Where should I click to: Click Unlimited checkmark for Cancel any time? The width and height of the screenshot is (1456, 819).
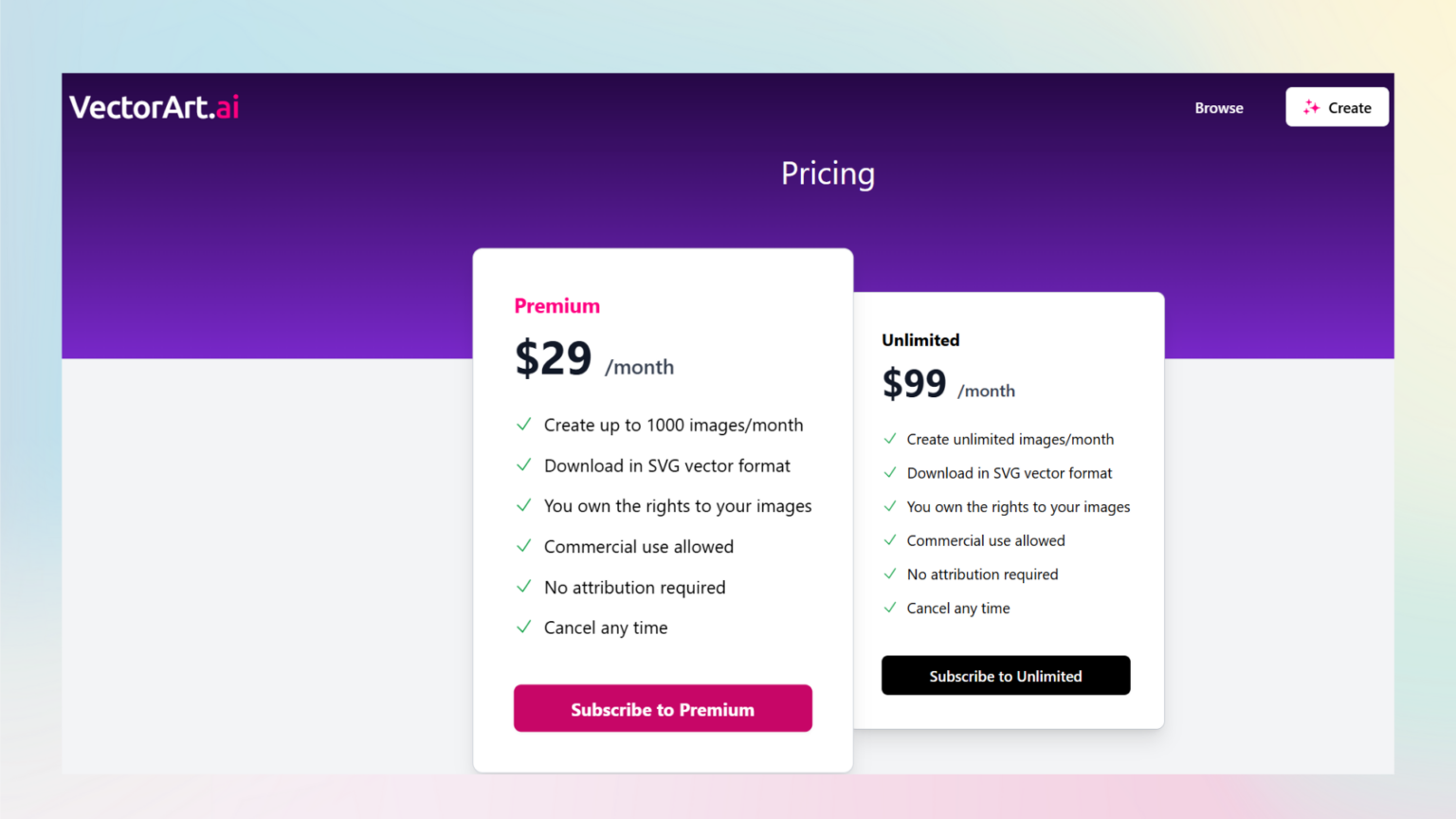890,608
